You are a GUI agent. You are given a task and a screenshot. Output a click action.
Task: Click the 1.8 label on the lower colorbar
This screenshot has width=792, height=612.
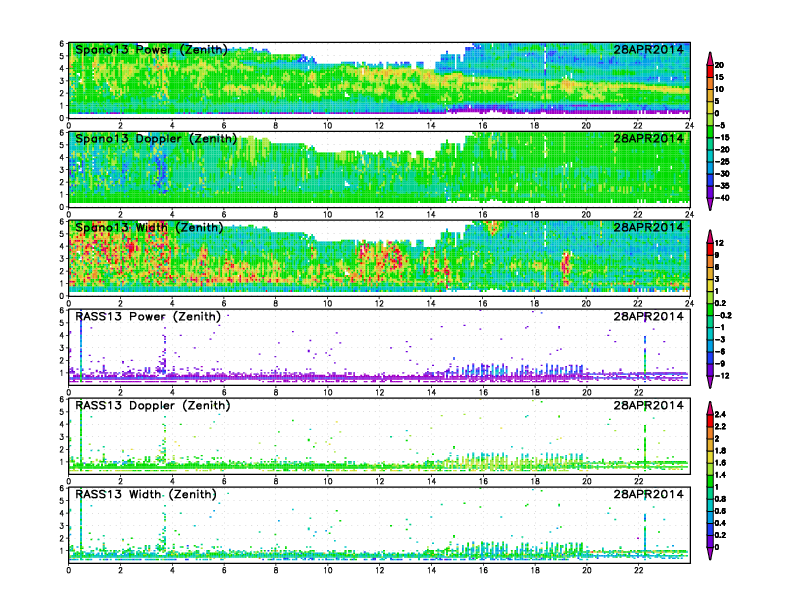pos(720,450)
